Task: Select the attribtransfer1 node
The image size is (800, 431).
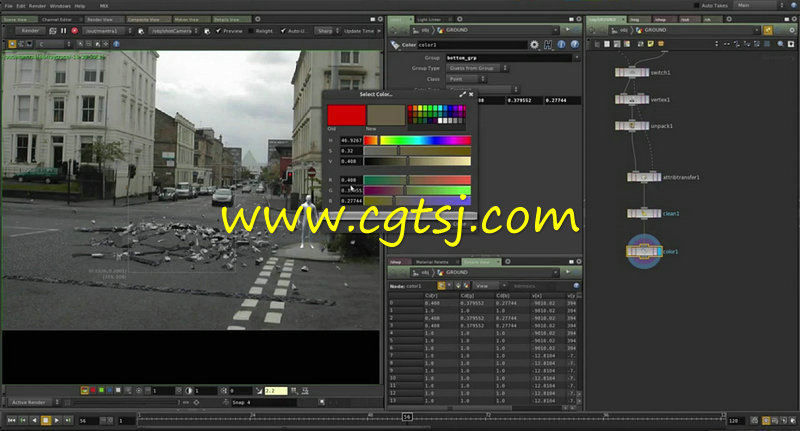Action: coord(644,178)
